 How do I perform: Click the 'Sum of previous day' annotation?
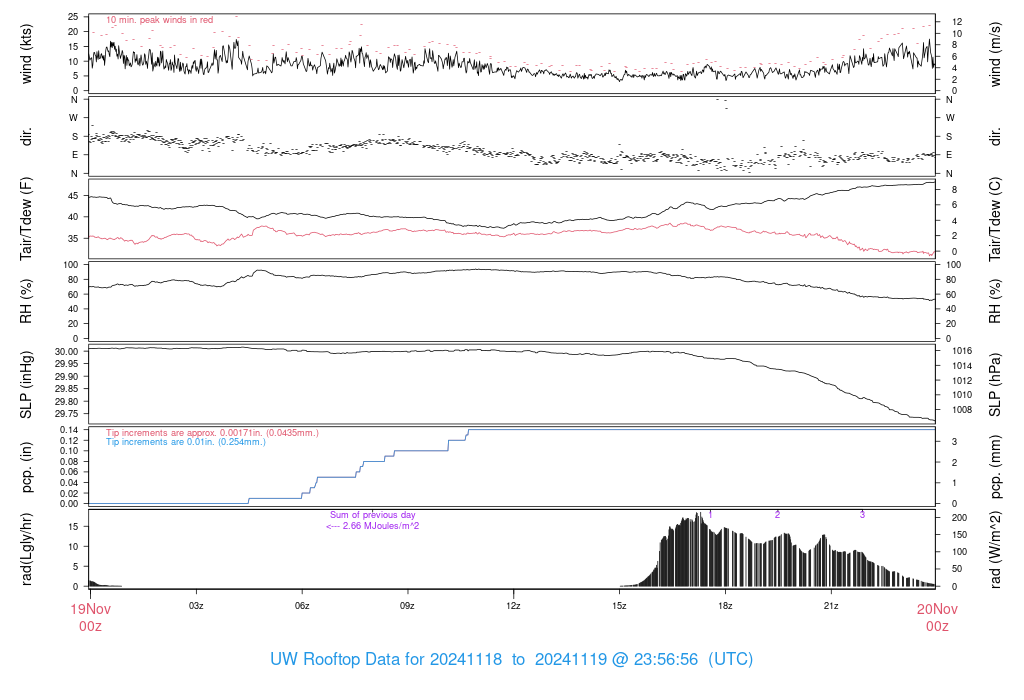pos(372,515)
